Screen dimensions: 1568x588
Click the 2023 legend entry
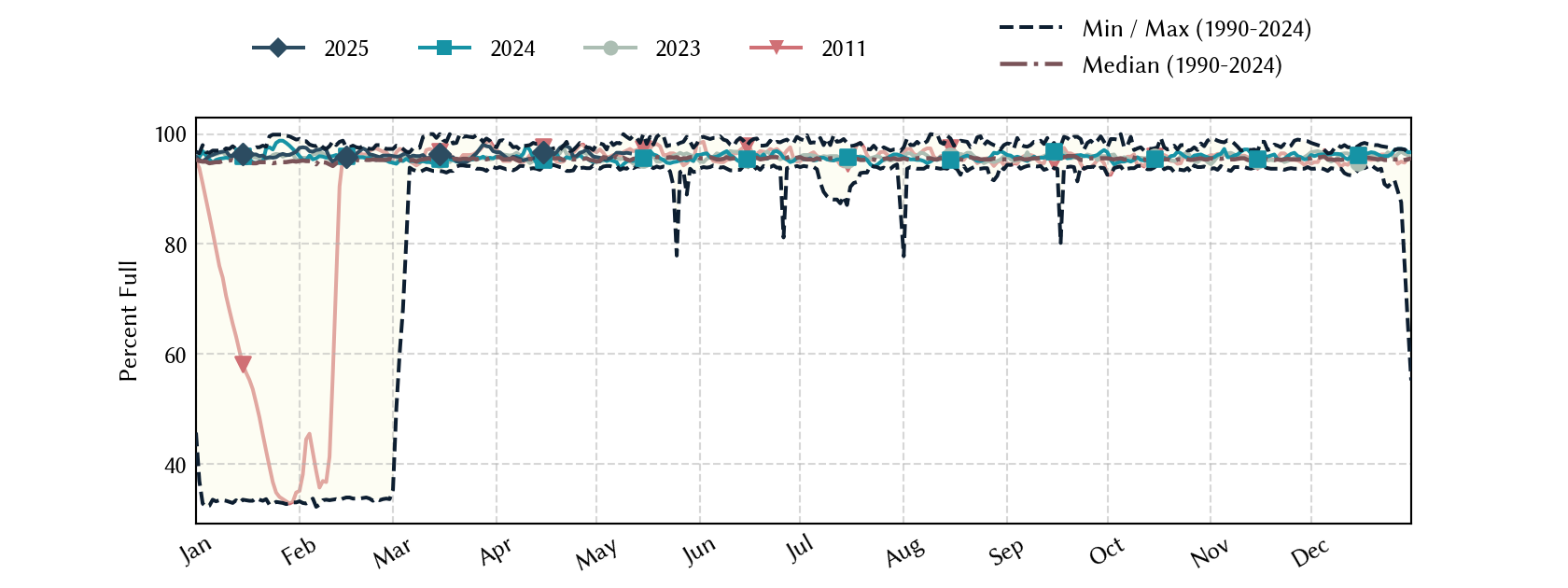(x=642, y=49)
